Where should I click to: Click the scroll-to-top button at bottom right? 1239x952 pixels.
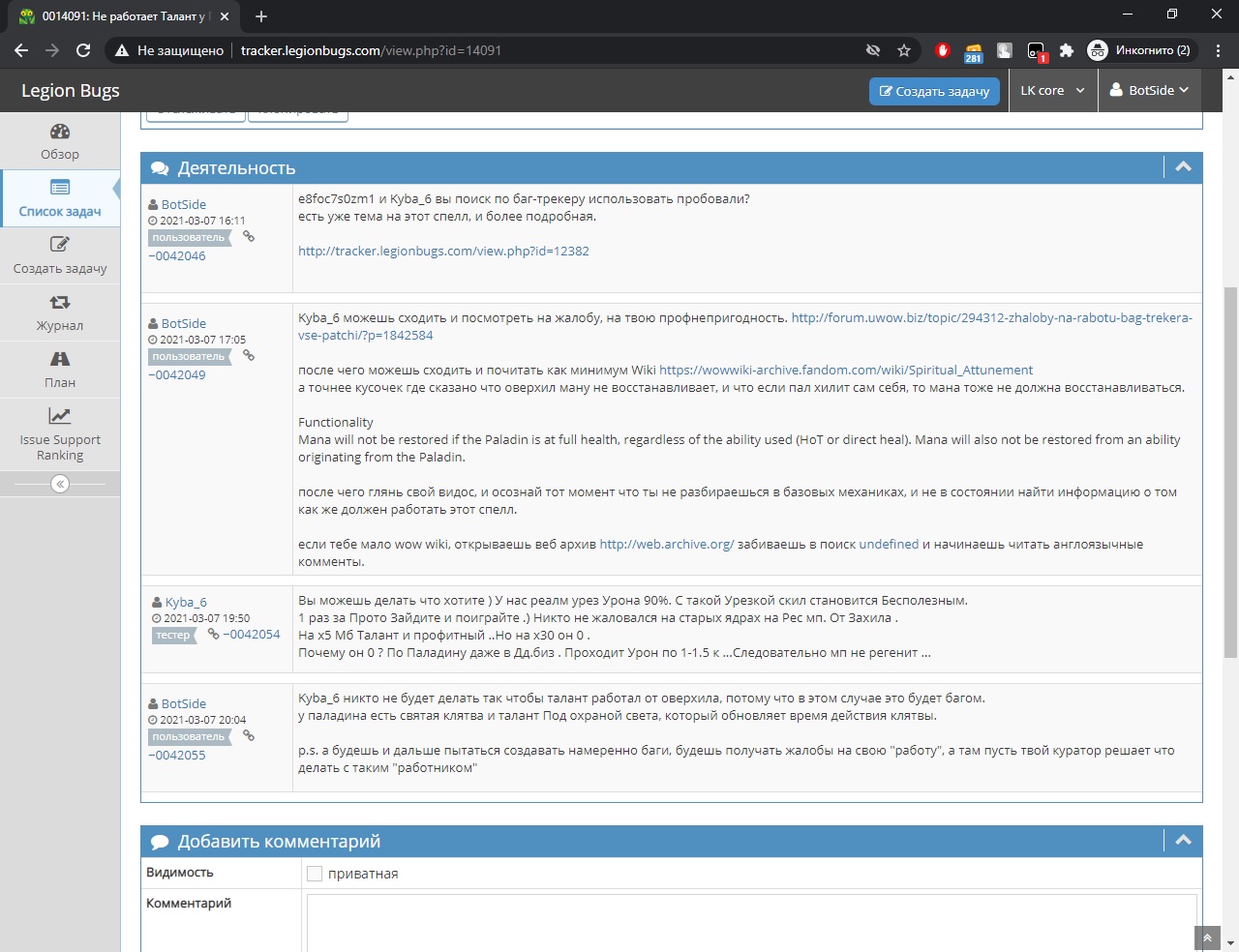tap(1207, 938)
